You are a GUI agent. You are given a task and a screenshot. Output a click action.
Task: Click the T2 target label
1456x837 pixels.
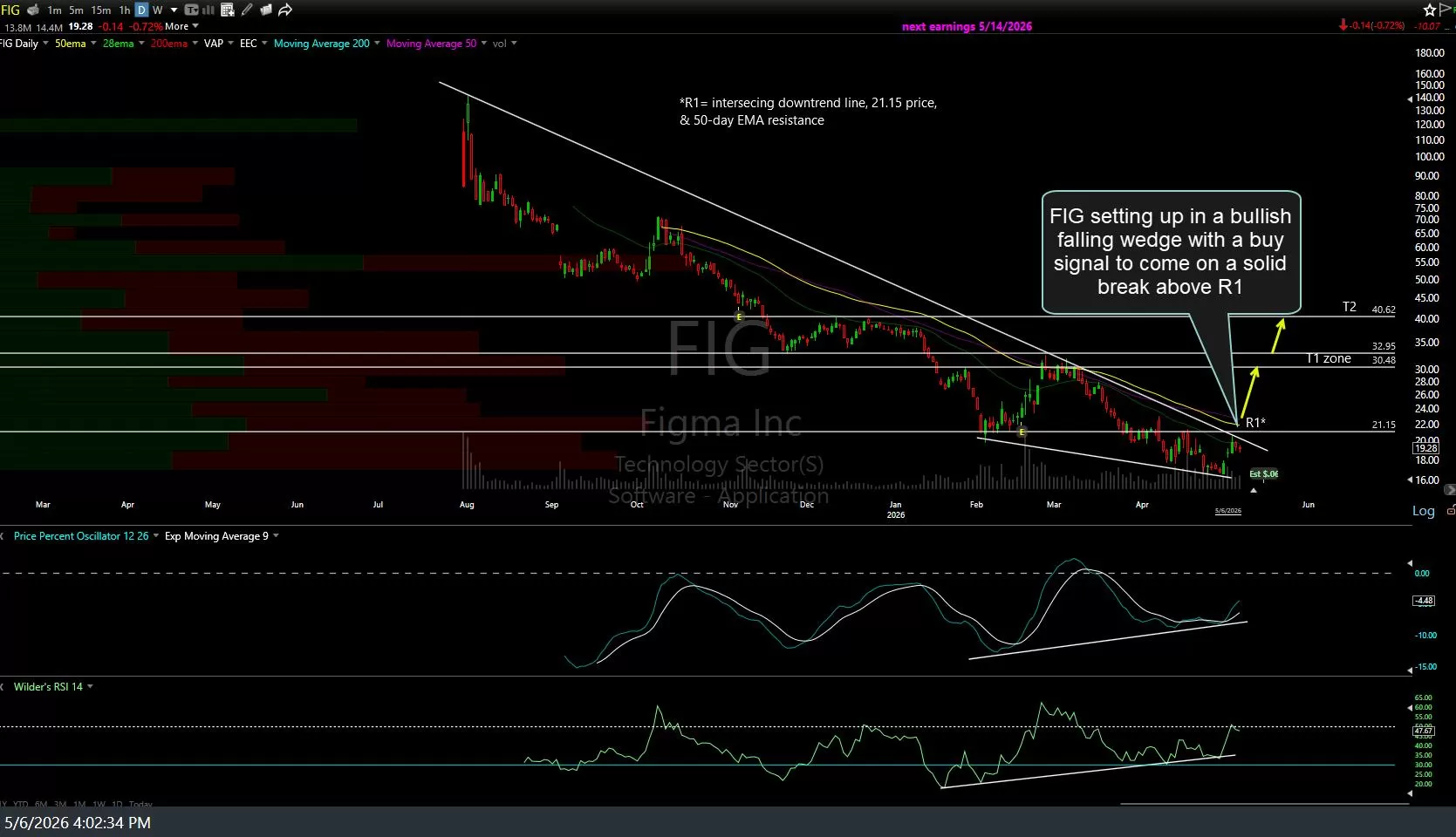pos(1350,307)
